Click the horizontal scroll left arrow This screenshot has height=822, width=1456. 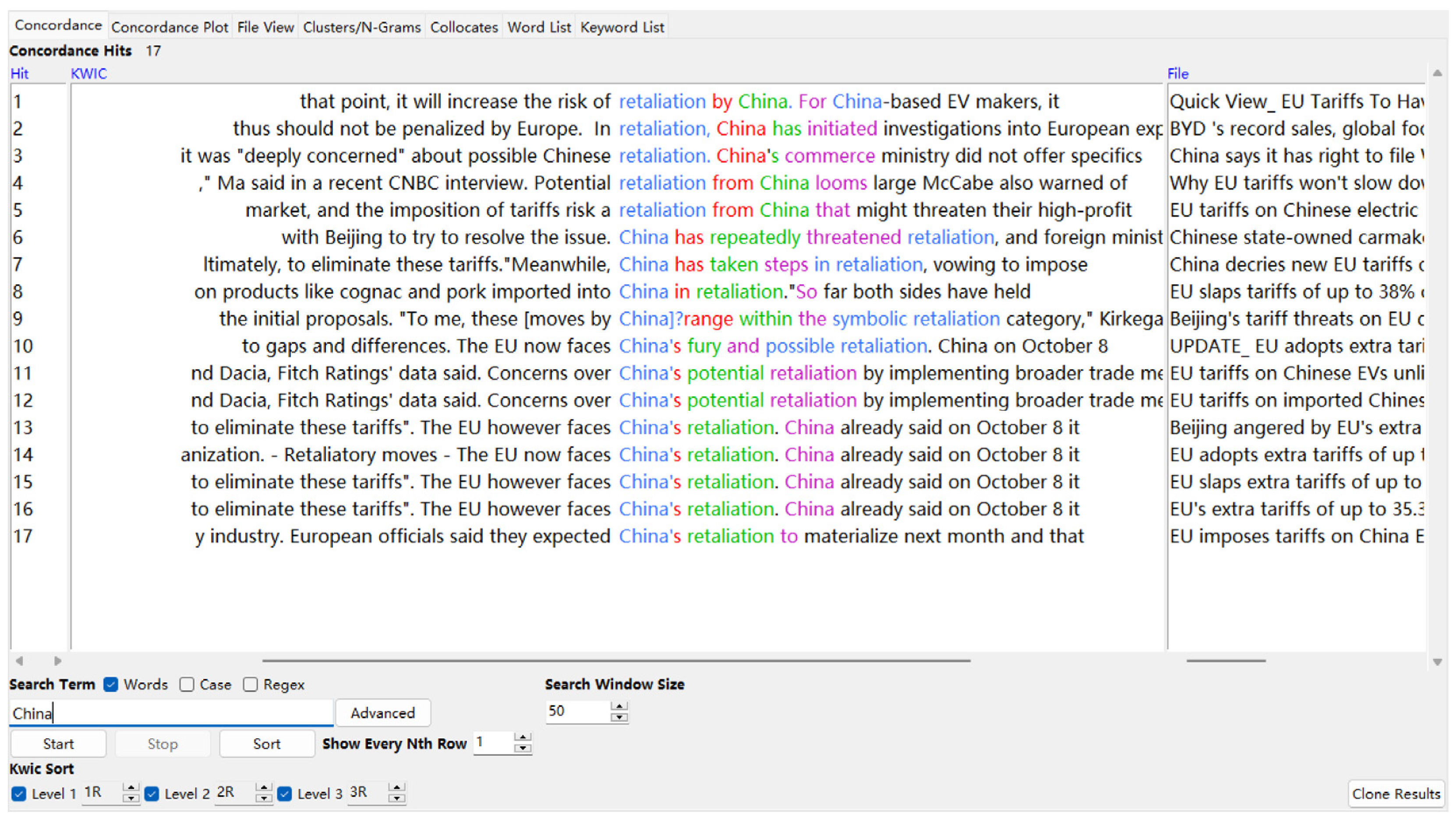(x=19, y=660)
